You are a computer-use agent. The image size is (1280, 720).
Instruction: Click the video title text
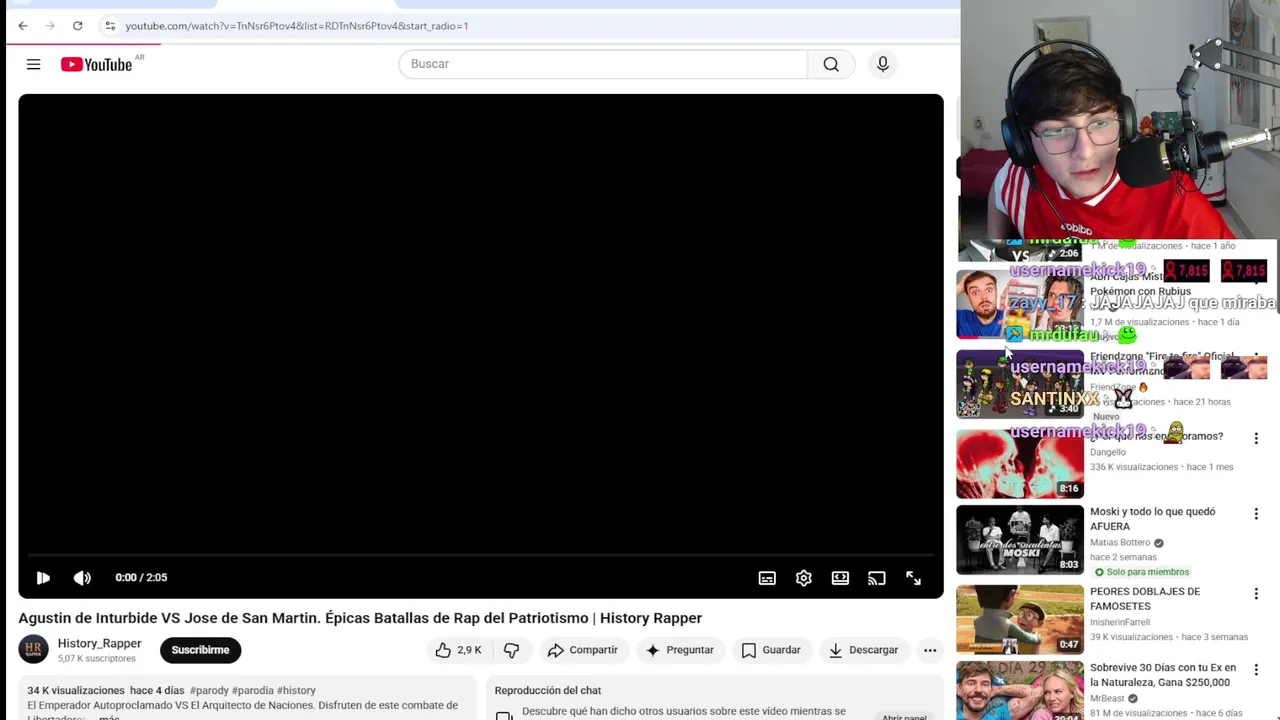point(360,618)
